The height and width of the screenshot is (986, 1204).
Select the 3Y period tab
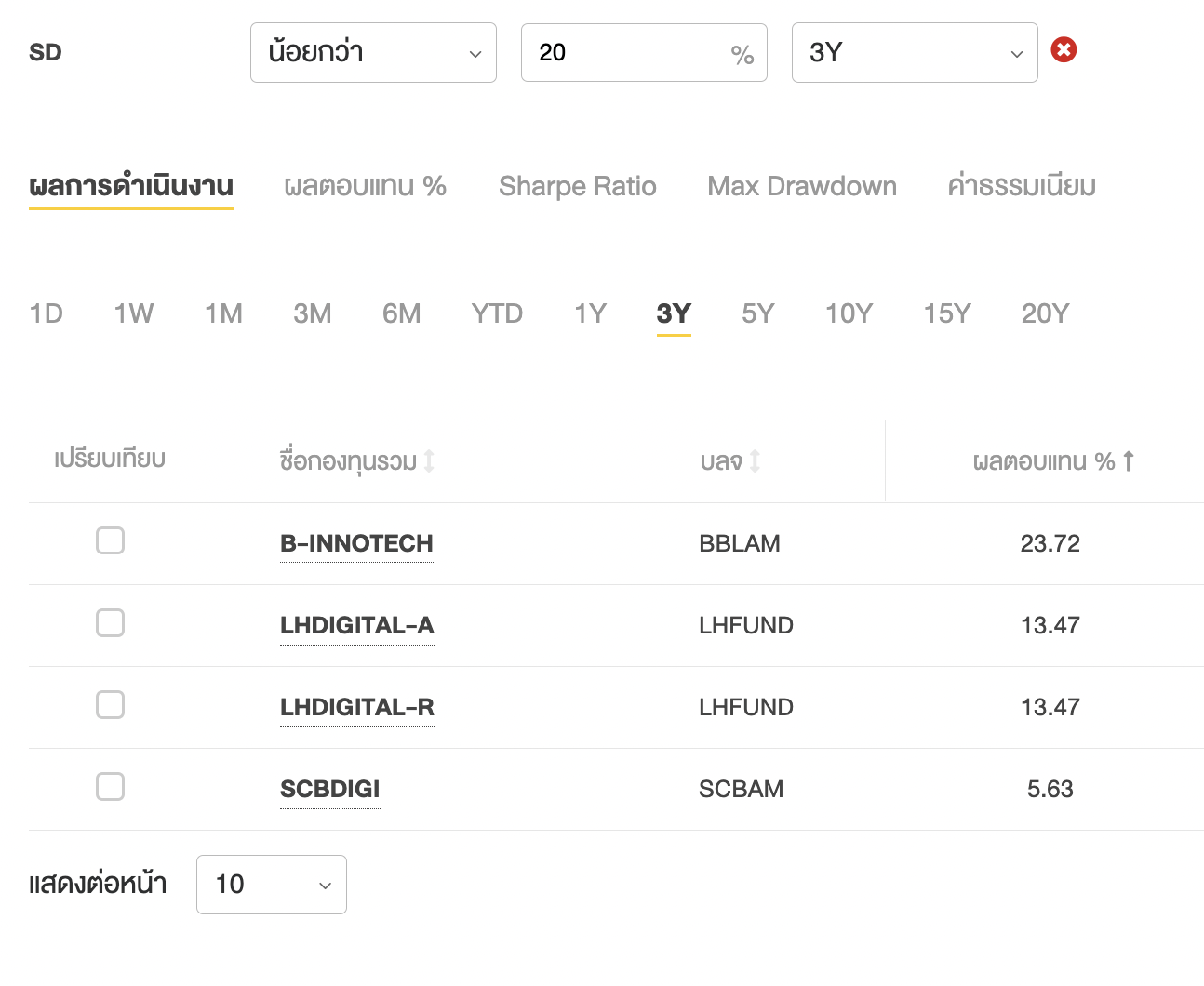(674, 313)
